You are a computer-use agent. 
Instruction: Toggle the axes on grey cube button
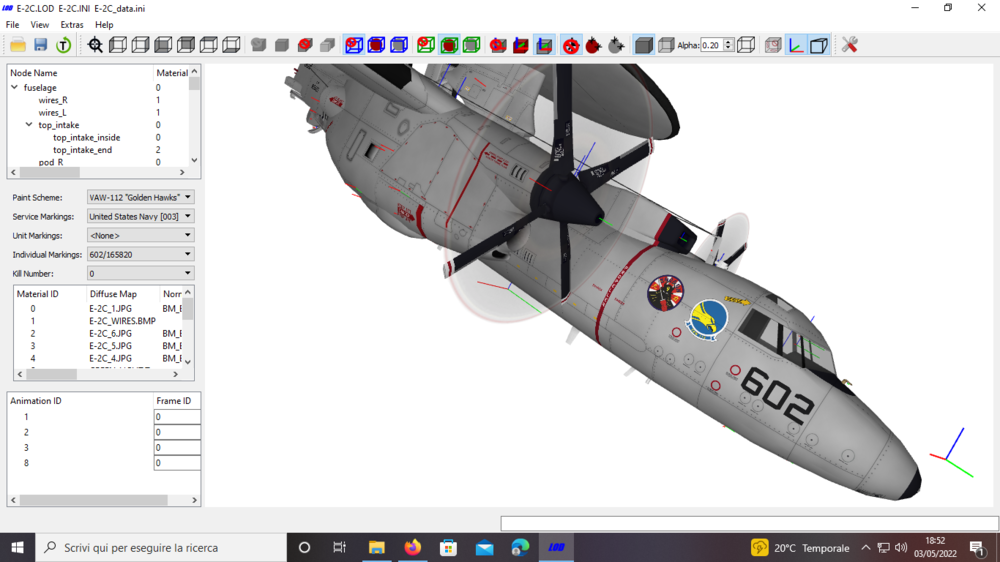point(544,45)
